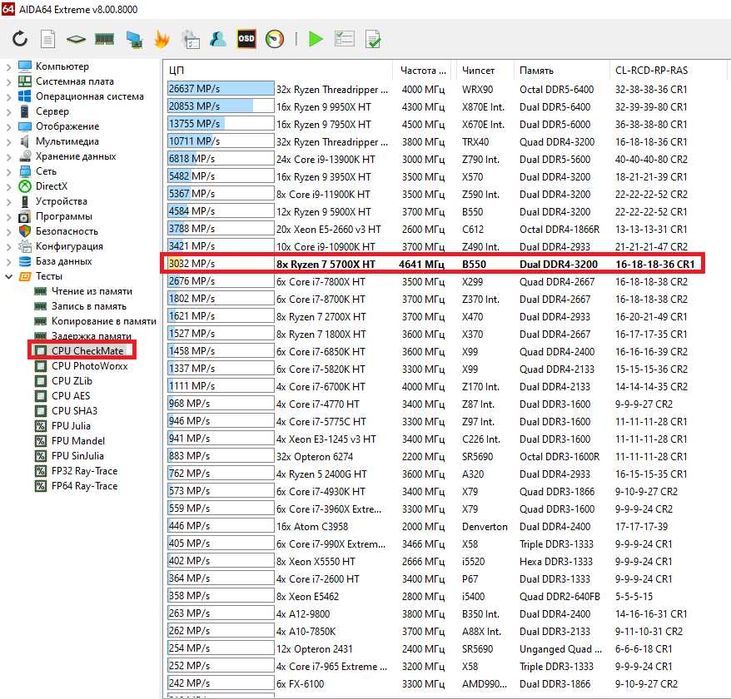The width and height of the screenshot is (731, 699).
Task: Expand the Программы node arrow
Action: pos(8,216)
